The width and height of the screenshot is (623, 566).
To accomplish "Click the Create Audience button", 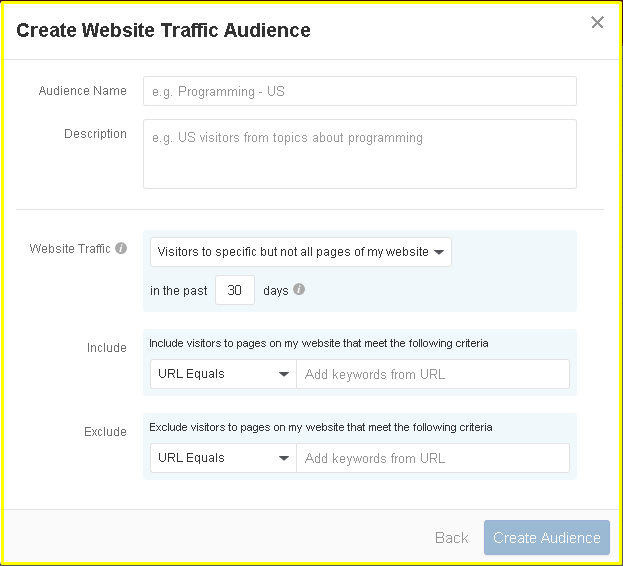I will [547, 537].
